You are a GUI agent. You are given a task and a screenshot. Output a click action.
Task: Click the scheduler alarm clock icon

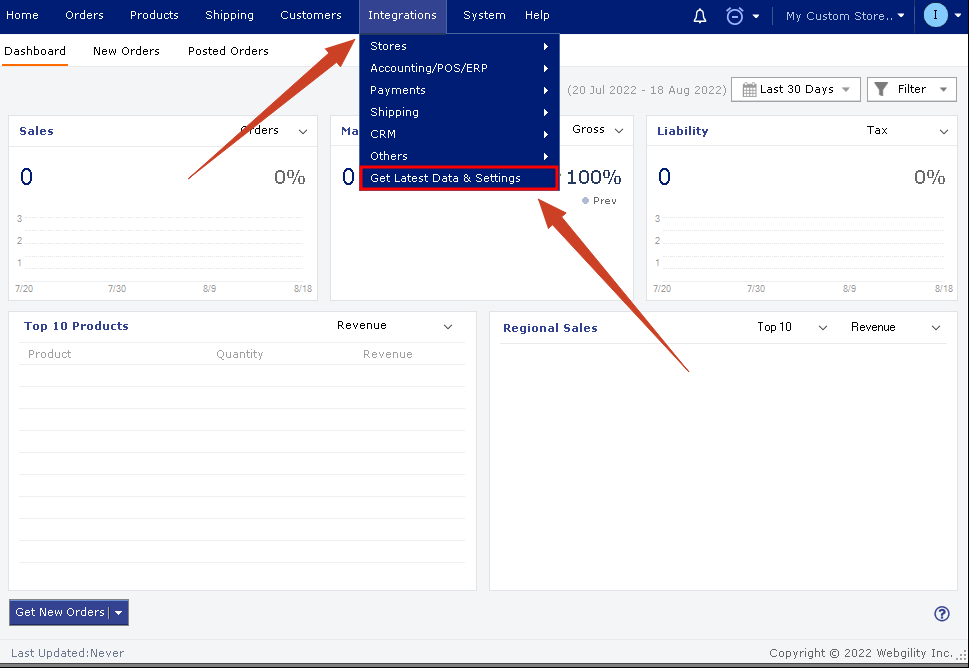(x=734, y=16)
